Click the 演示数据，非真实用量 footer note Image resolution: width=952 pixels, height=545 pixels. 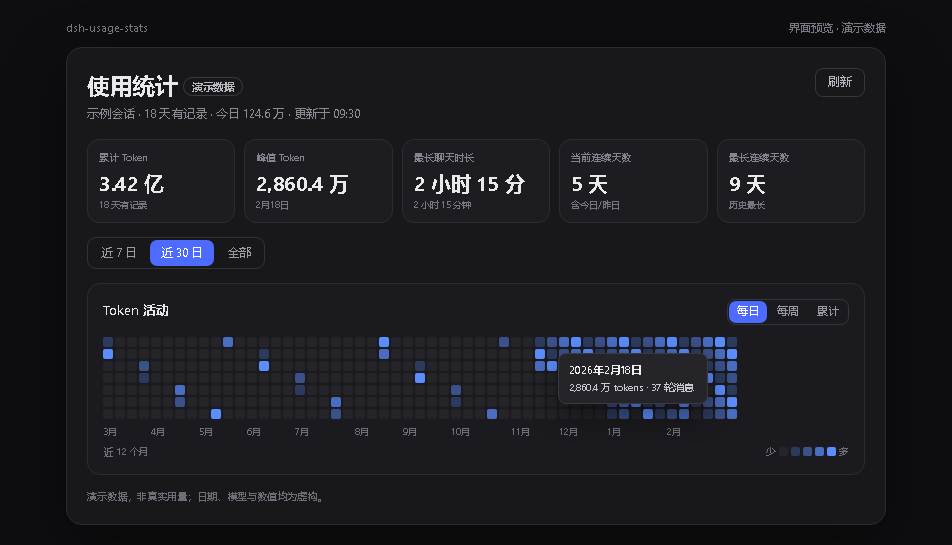206,497
